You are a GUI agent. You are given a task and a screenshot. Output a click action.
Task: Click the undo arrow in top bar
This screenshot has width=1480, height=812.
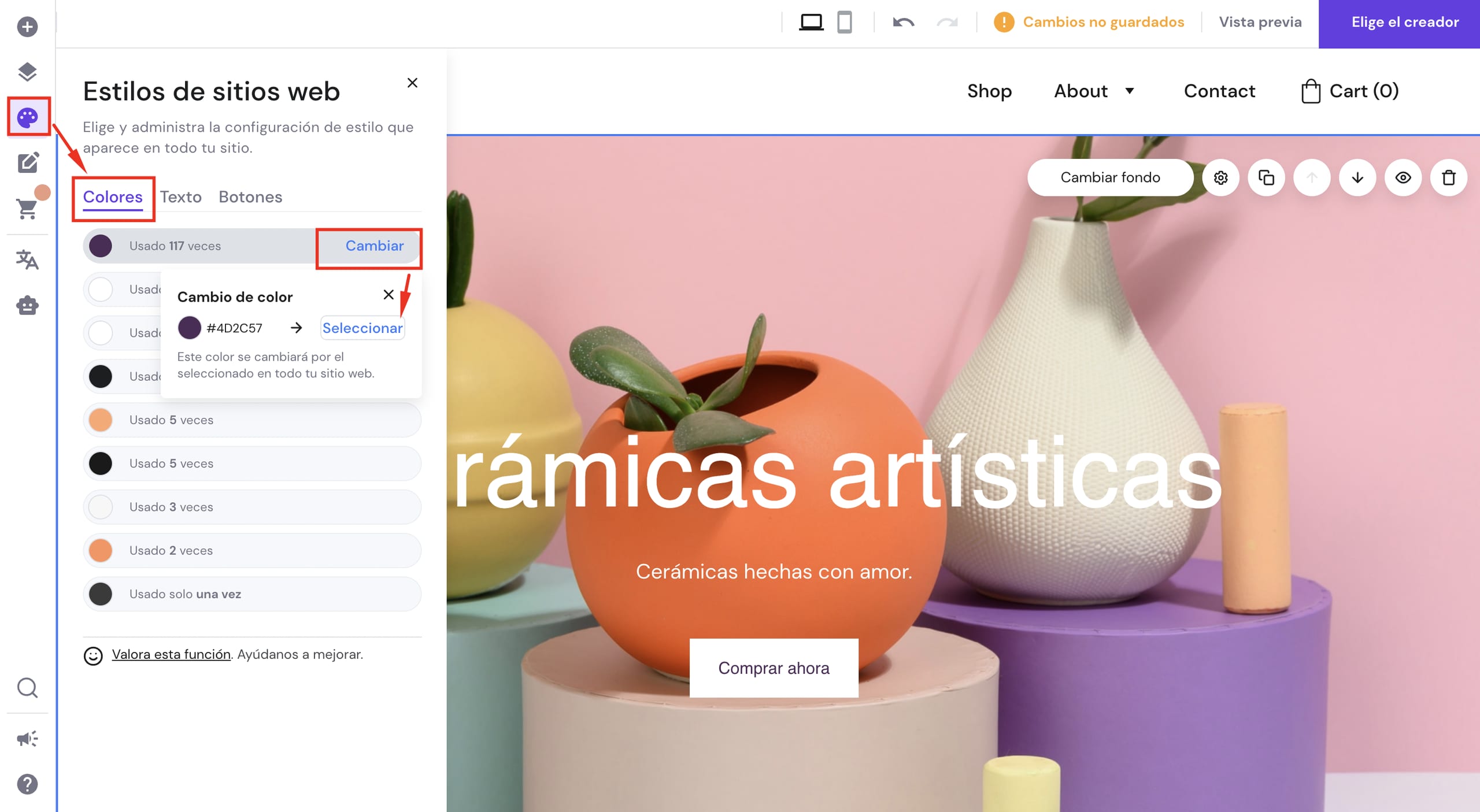(x=903, y=23)
